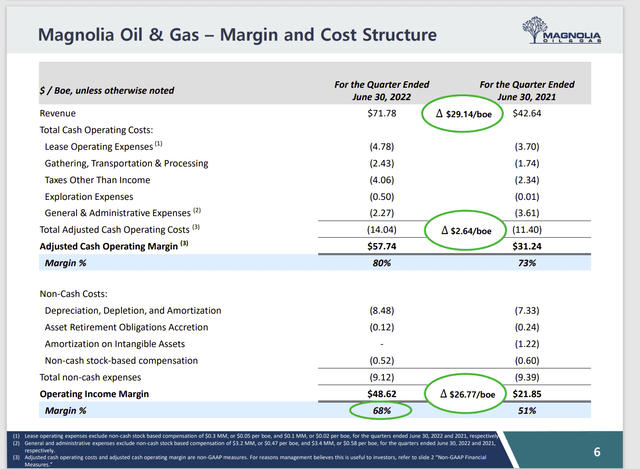Click the Δ $26.77/boe callout text
This screenshot has height=469, width=640.
[467, 394]
